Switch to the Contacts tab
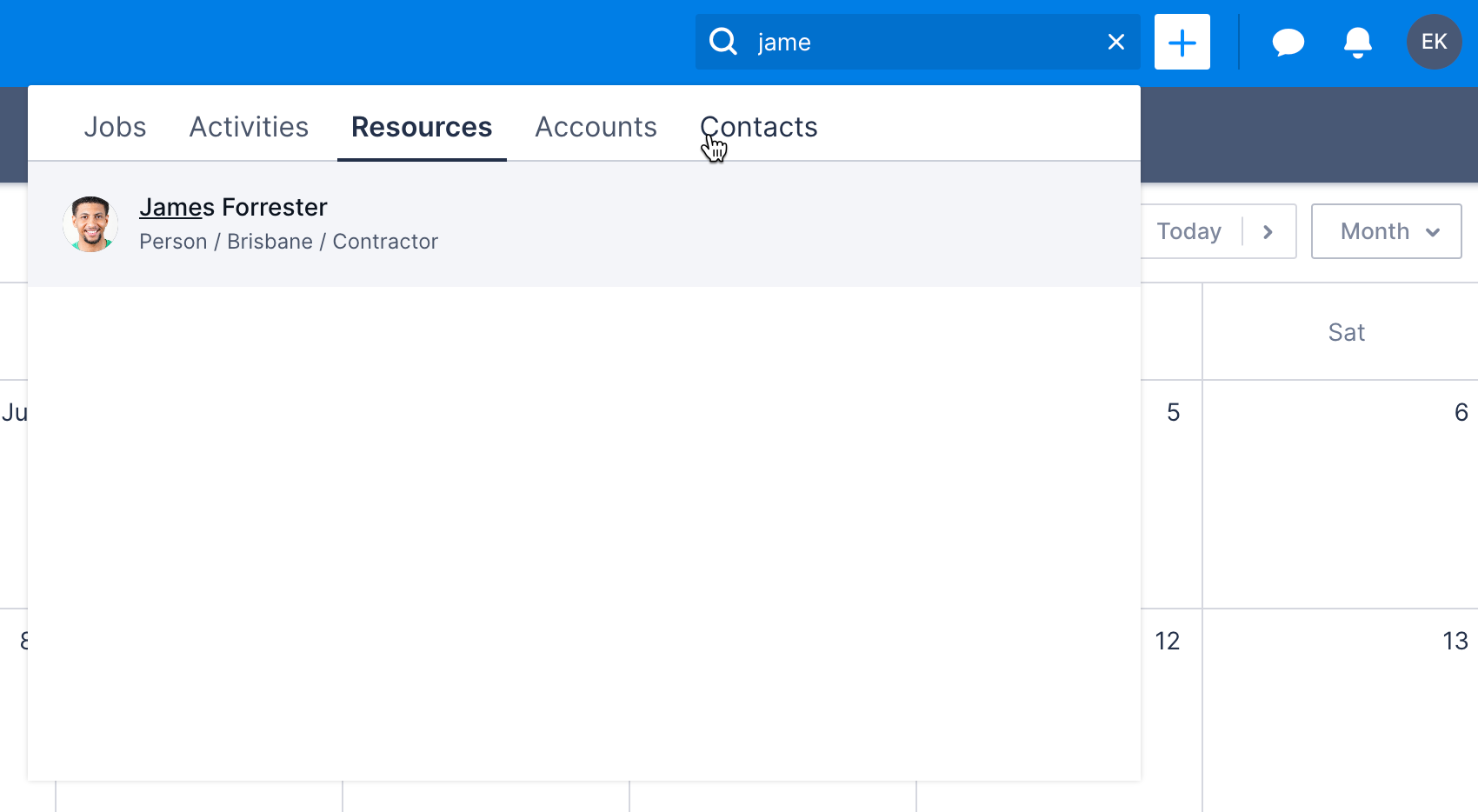The width and height of the screenshot is (1478, 812). click(759, 127)
